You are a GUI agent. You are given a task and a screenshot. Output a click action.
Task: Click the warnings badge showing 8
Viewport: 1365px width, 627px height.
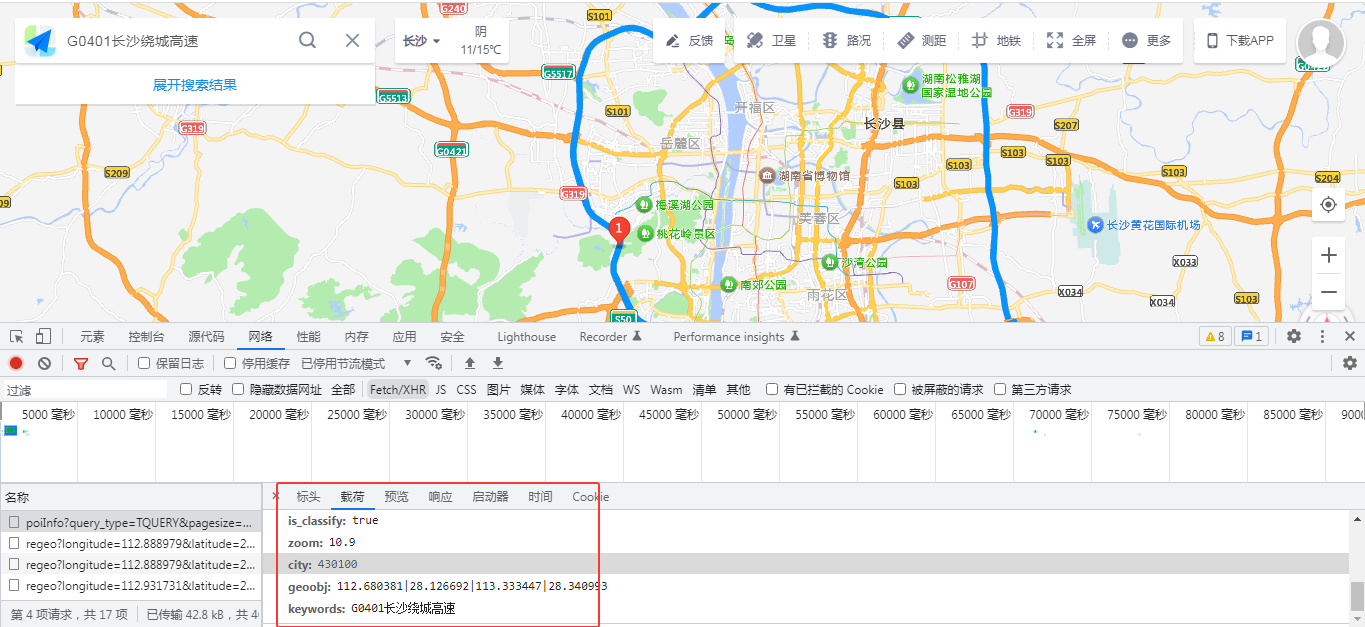click(1215, 336)
